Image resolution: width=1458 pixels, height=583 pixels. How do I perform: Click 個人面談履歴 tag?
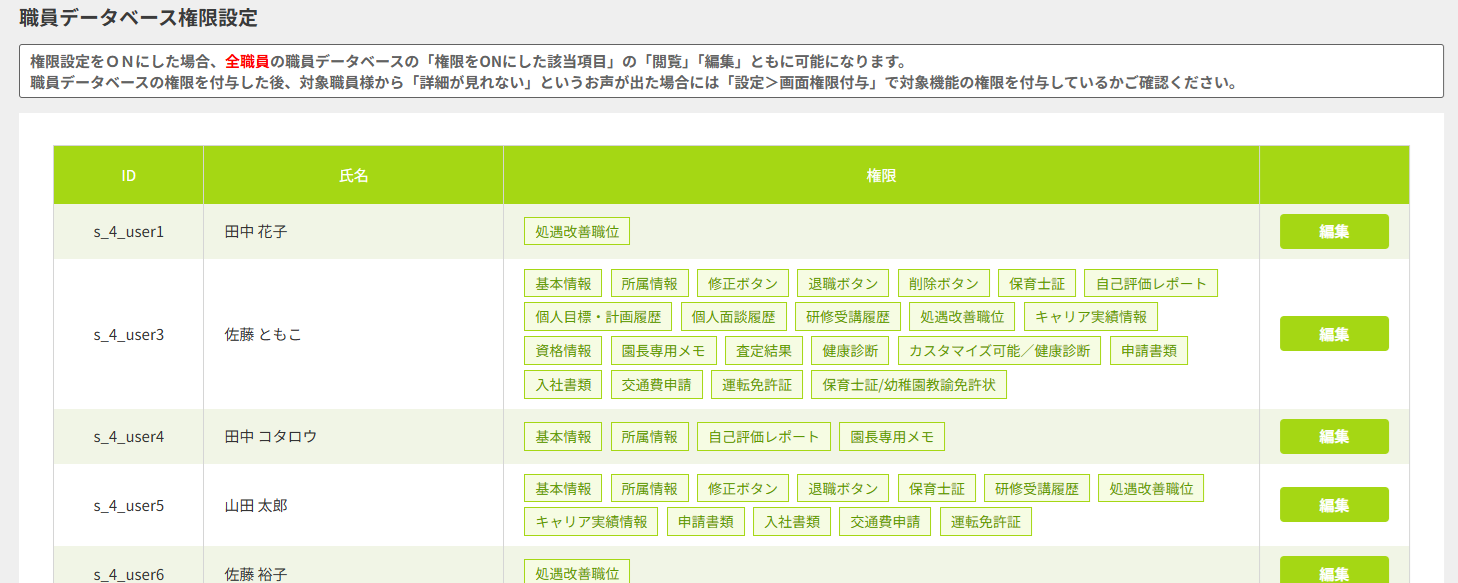point(734,317)
